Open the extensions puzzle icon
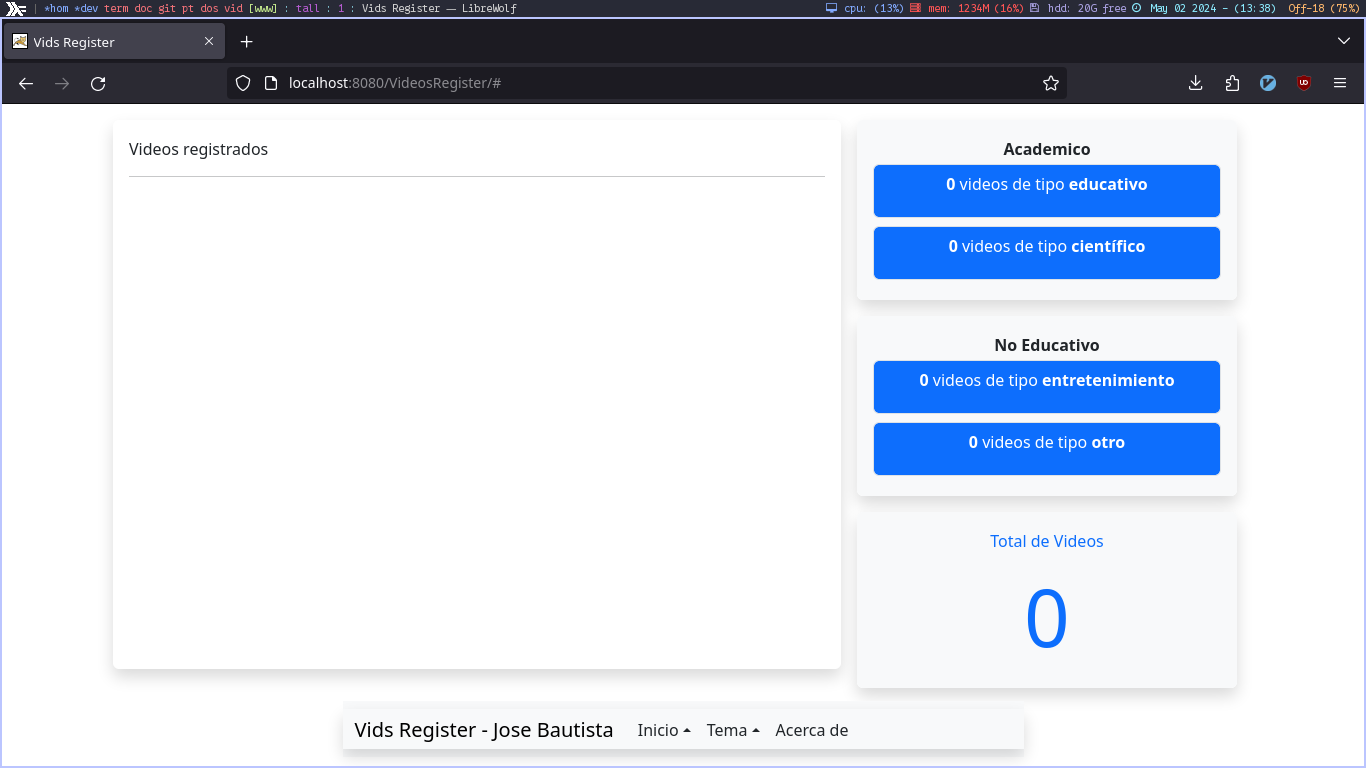This screenshot has width=1366, height=768. point(1232,84)
